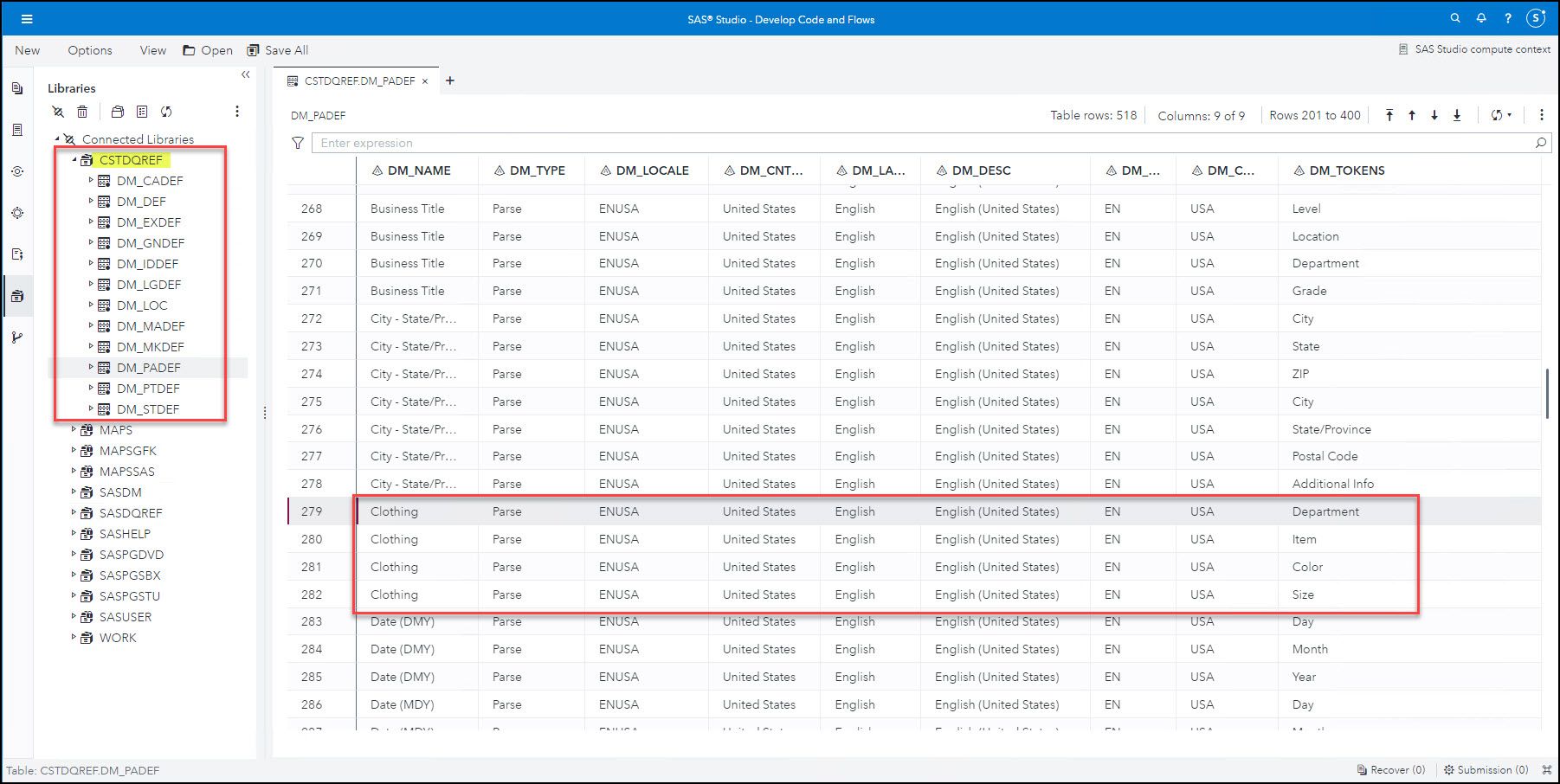The width and height of the screenshot is (1560, 784).
Task: Refresh the DM_PADEF table data
Action: [x=1496, y=114]
